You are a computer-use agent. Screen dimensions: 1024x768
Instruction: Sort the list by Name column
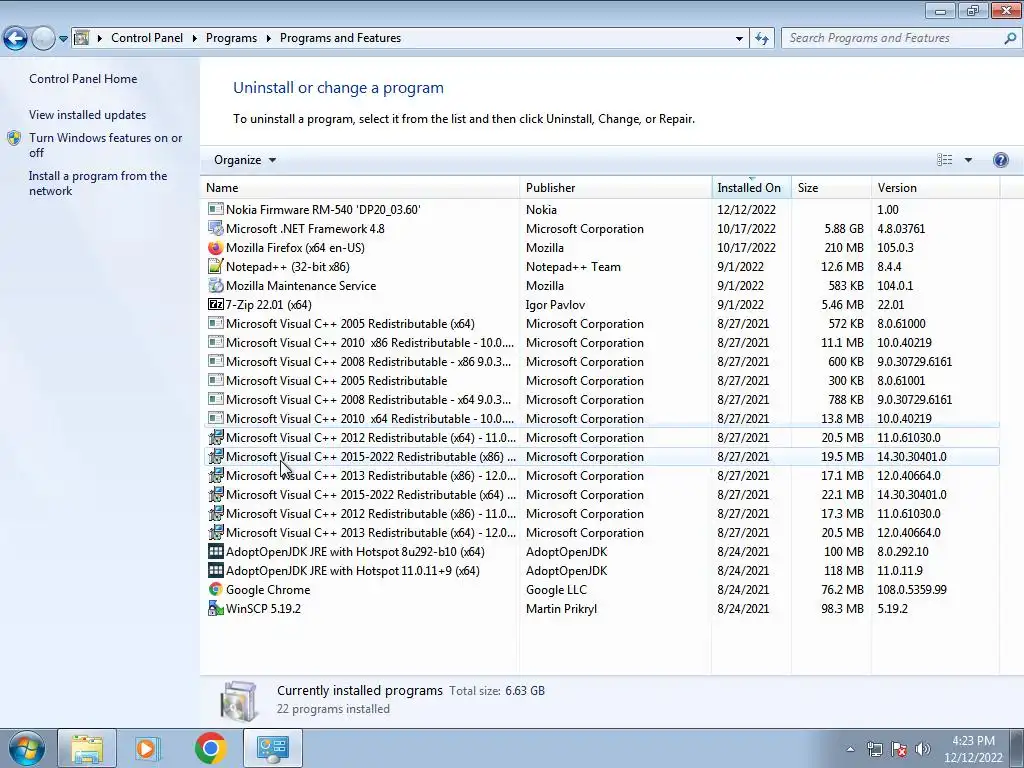[360, 187]
